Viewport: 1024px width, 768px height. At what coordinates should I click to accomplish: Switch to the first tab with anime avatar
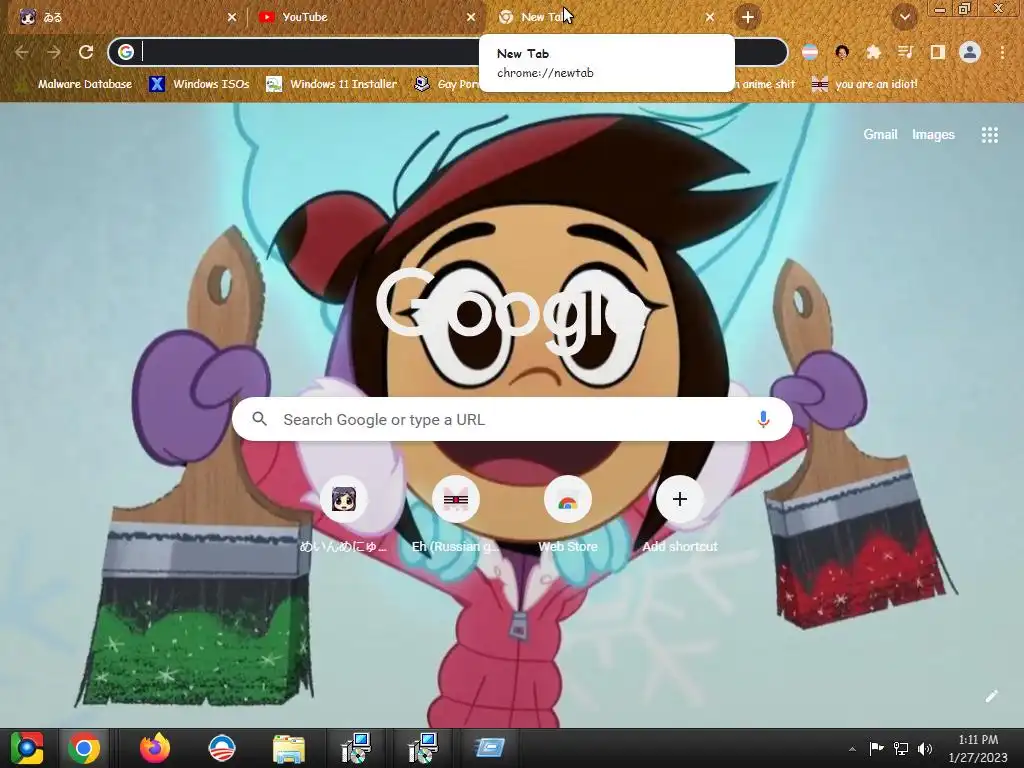[x=127, y=17]
